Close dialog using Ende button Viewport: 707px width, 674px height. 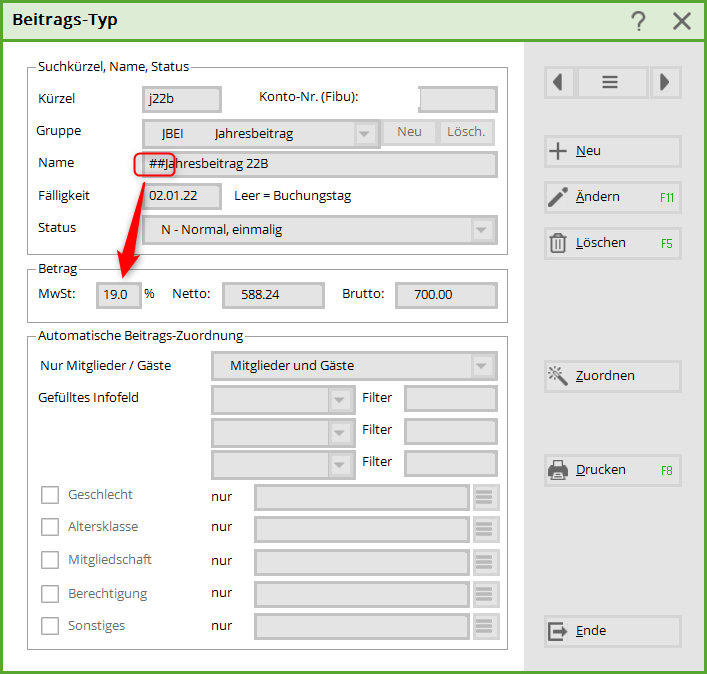[x=612, y=631]
